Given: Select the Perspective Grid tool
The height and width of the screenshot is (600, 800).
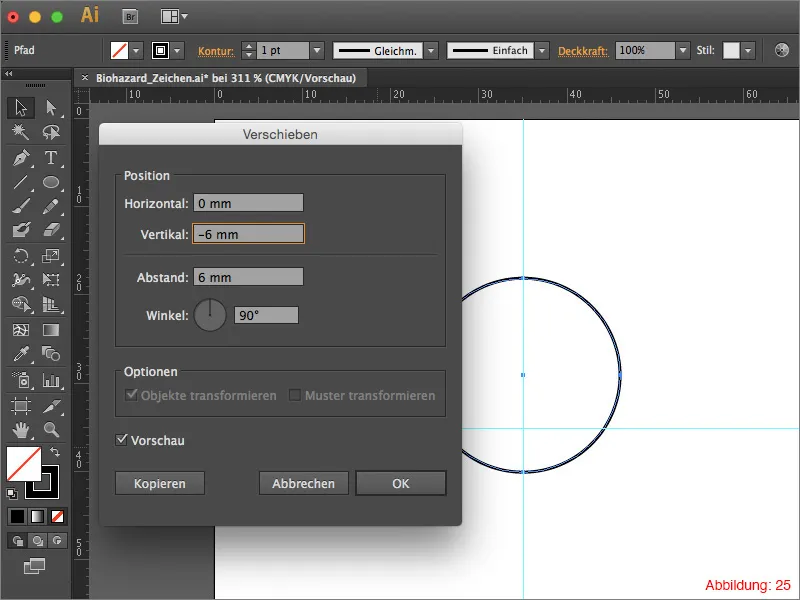Looking at the screenshot, I should 51,304.
